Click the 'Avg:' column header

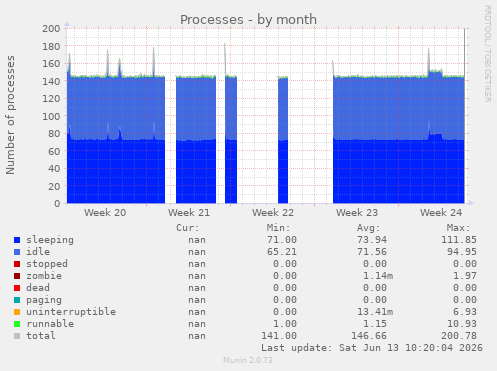pos(368,228)
